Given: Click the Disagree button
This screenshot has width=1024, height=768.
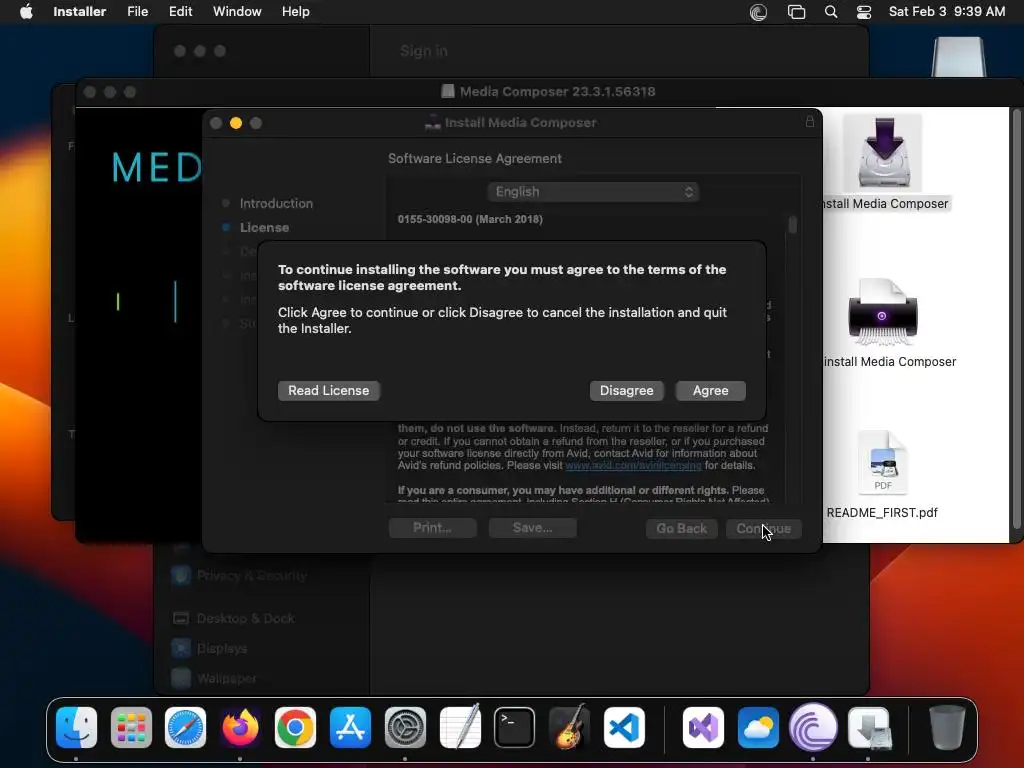Looking at the screenshot, I should [x=626, y=391].
